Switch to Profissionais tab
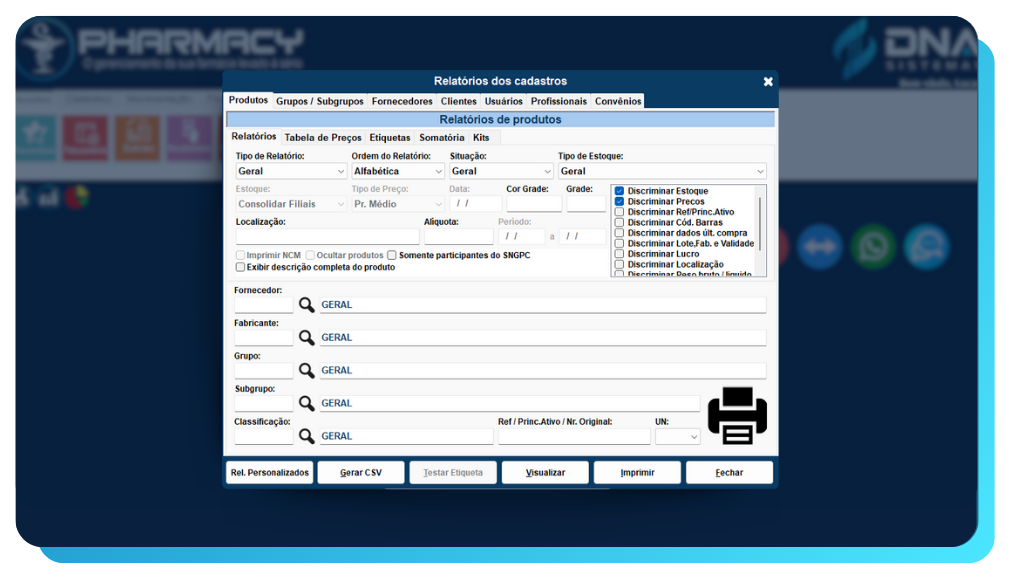 coord(558,101)
